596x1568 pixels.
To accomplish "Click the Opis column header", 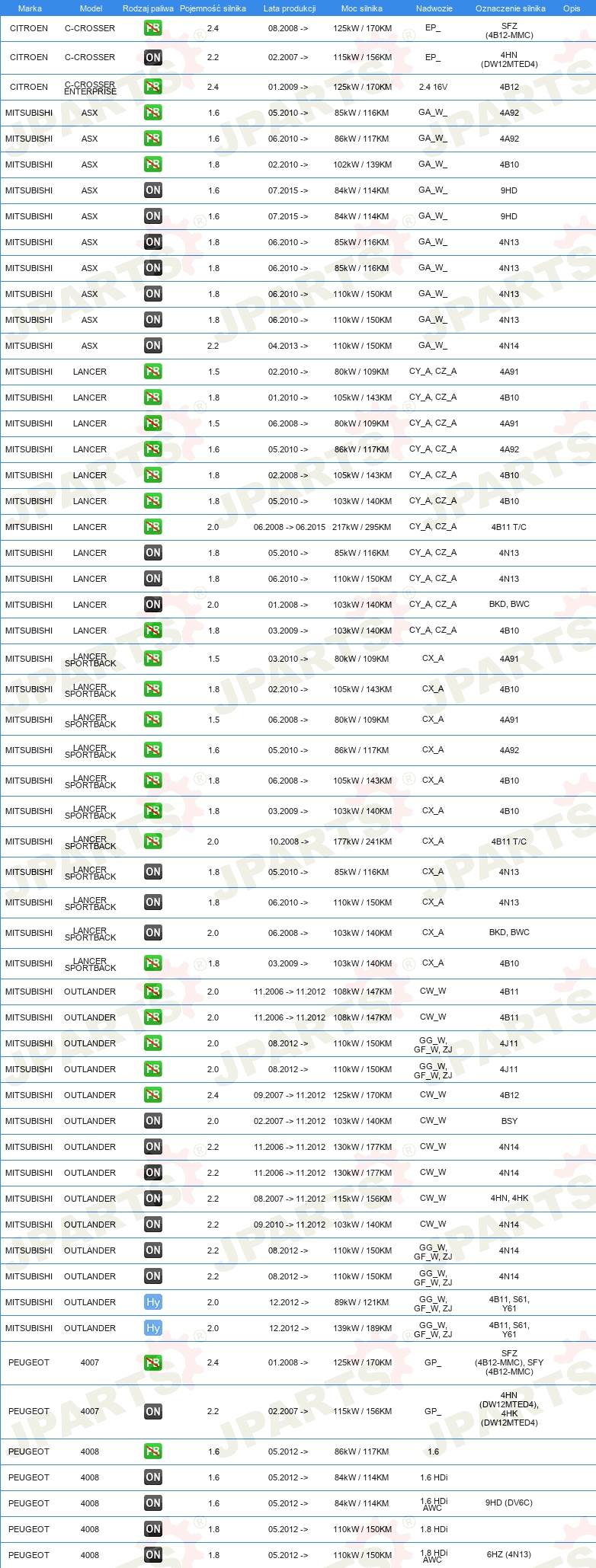I will coord(572,8).
